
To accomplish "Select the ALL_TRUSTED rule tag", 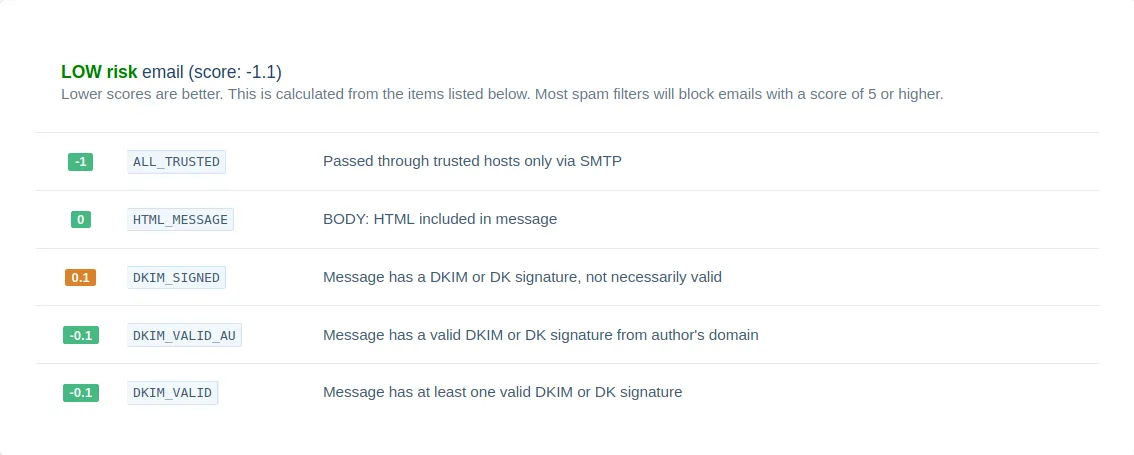I will [x=176, y=162].
